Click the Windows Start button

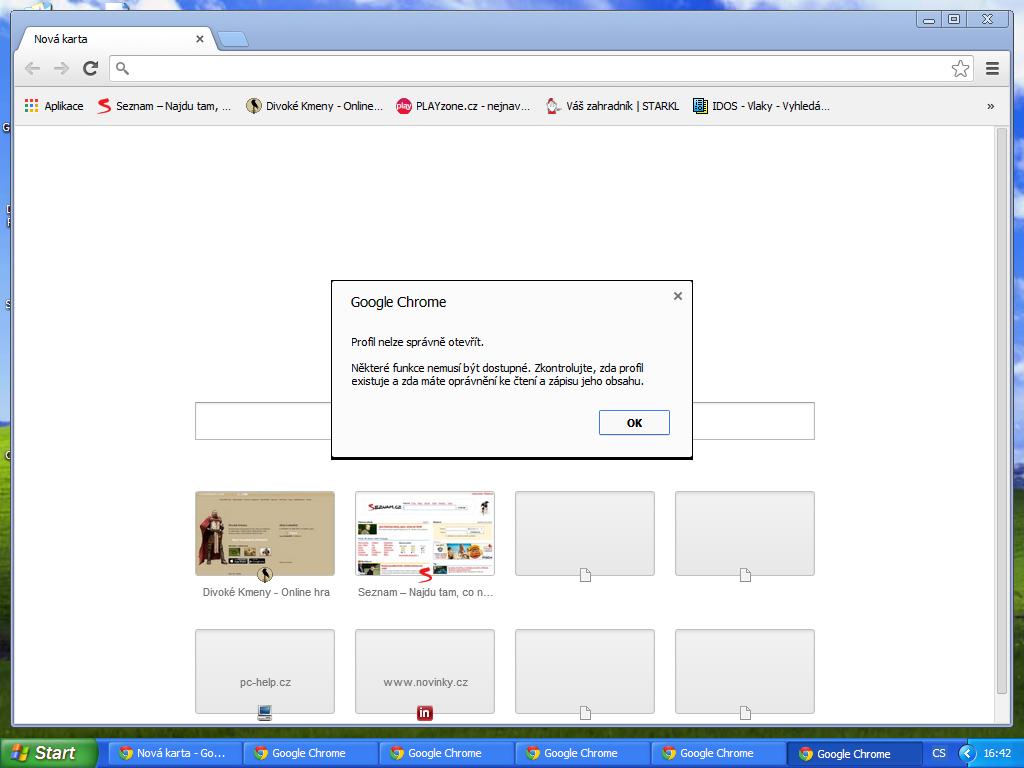tap(48, 753)
